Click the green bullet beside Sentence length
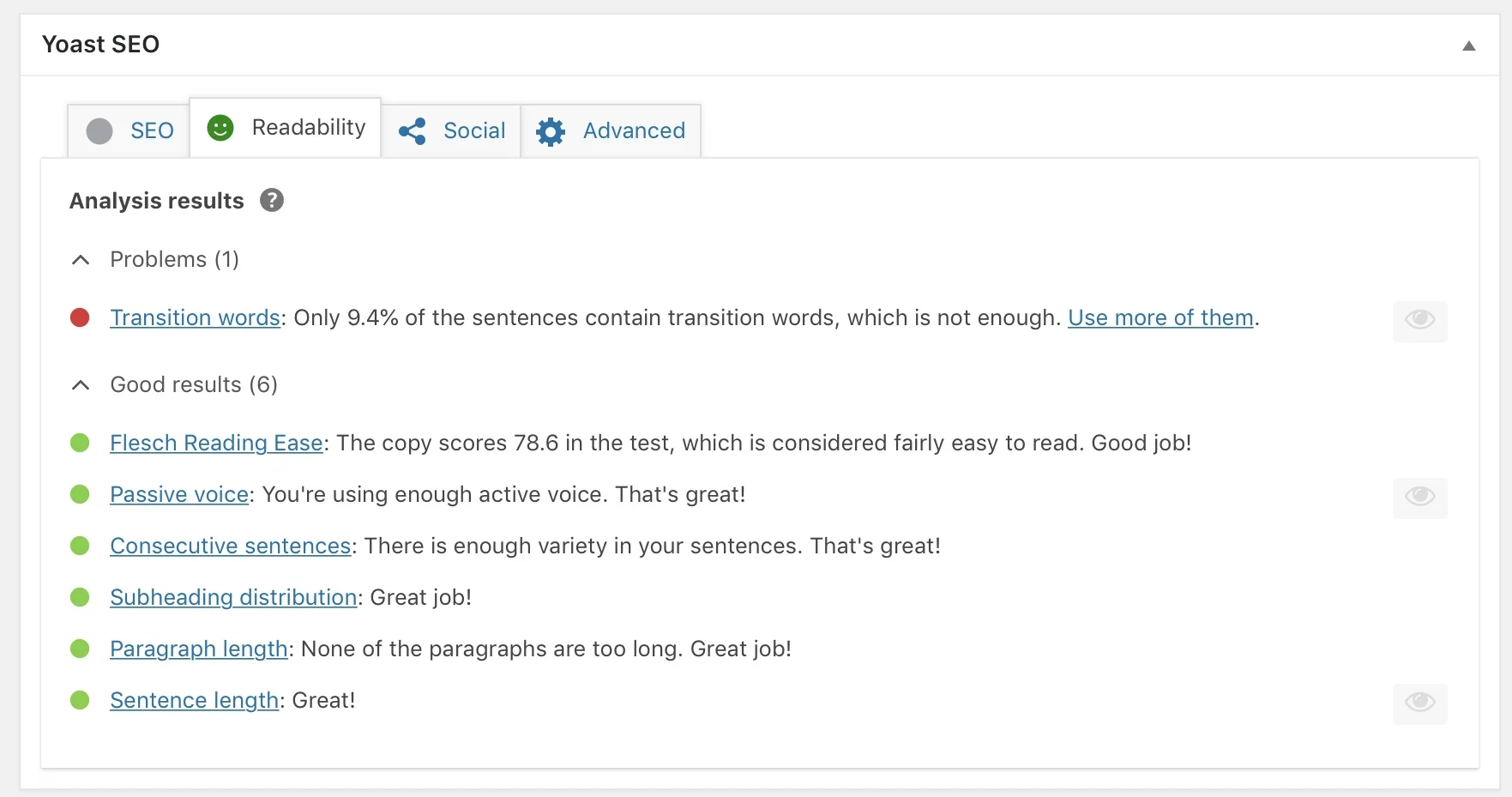The width and height of the screenshot is (1512, 797). click(x=80, y=700)
